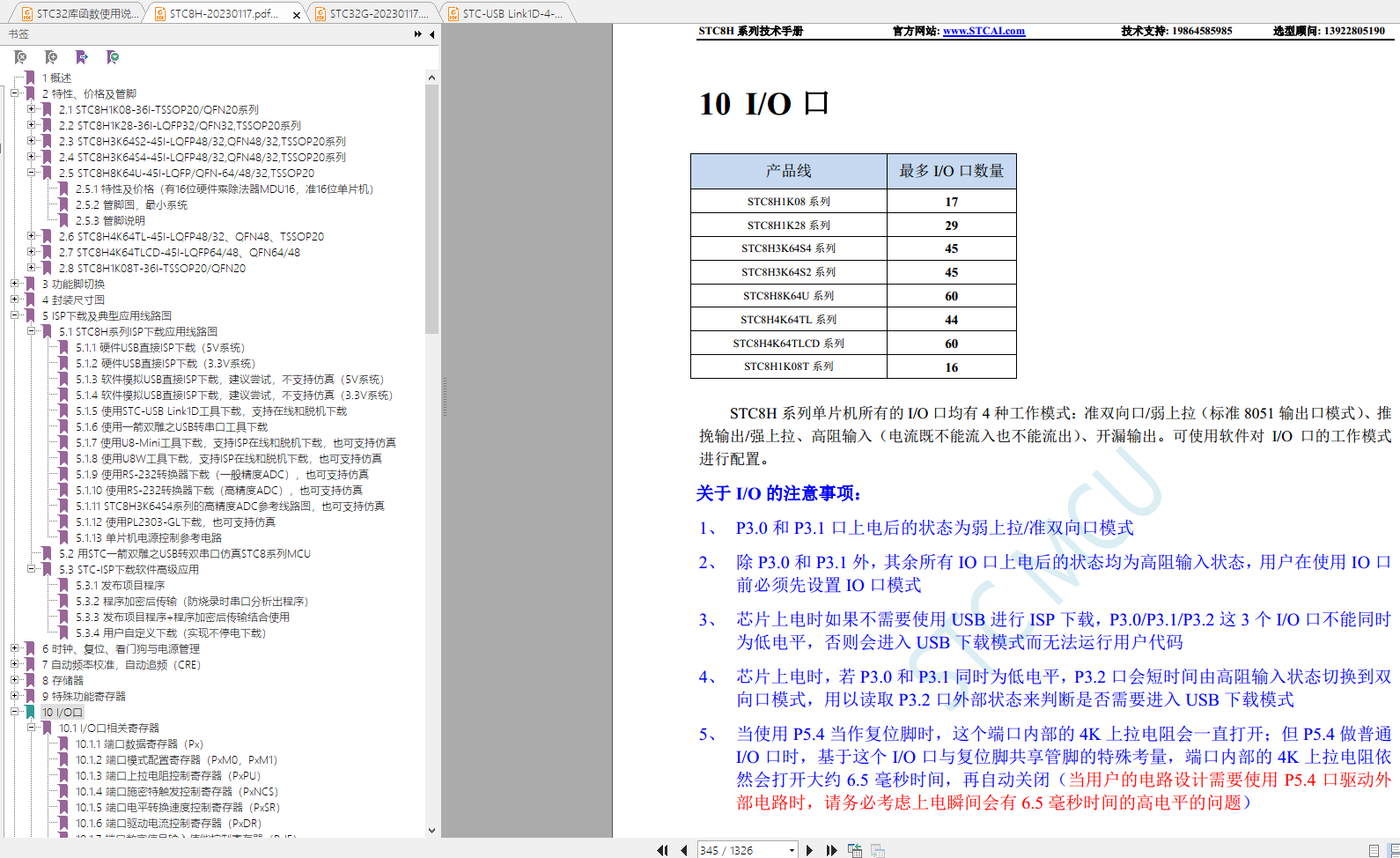1400x858 pixels.
Task: Go to the first page
Action: coord(662,850)
